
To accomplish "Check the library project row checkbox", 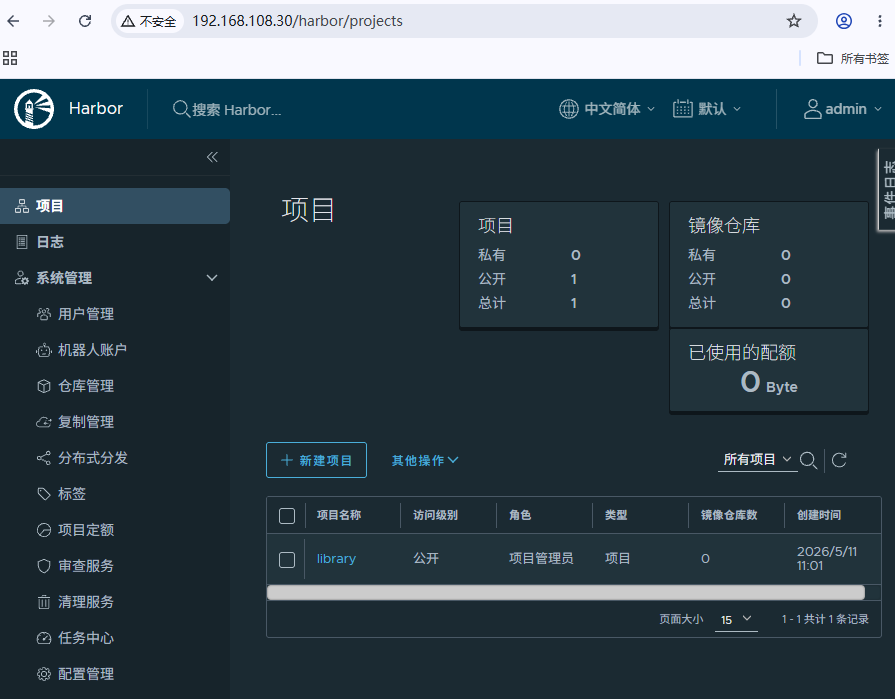I will click(287, 559).
